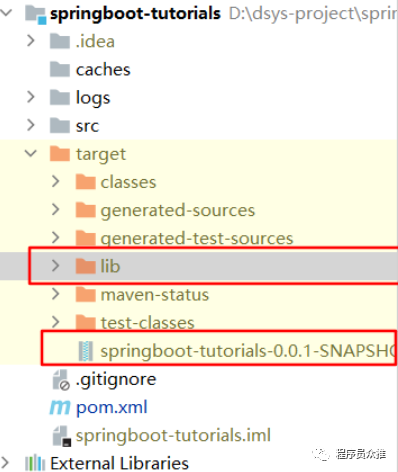The height and width of the screenshot is (472, 398).
Task: Select the .idea folder name
Action: coord(95,42)
